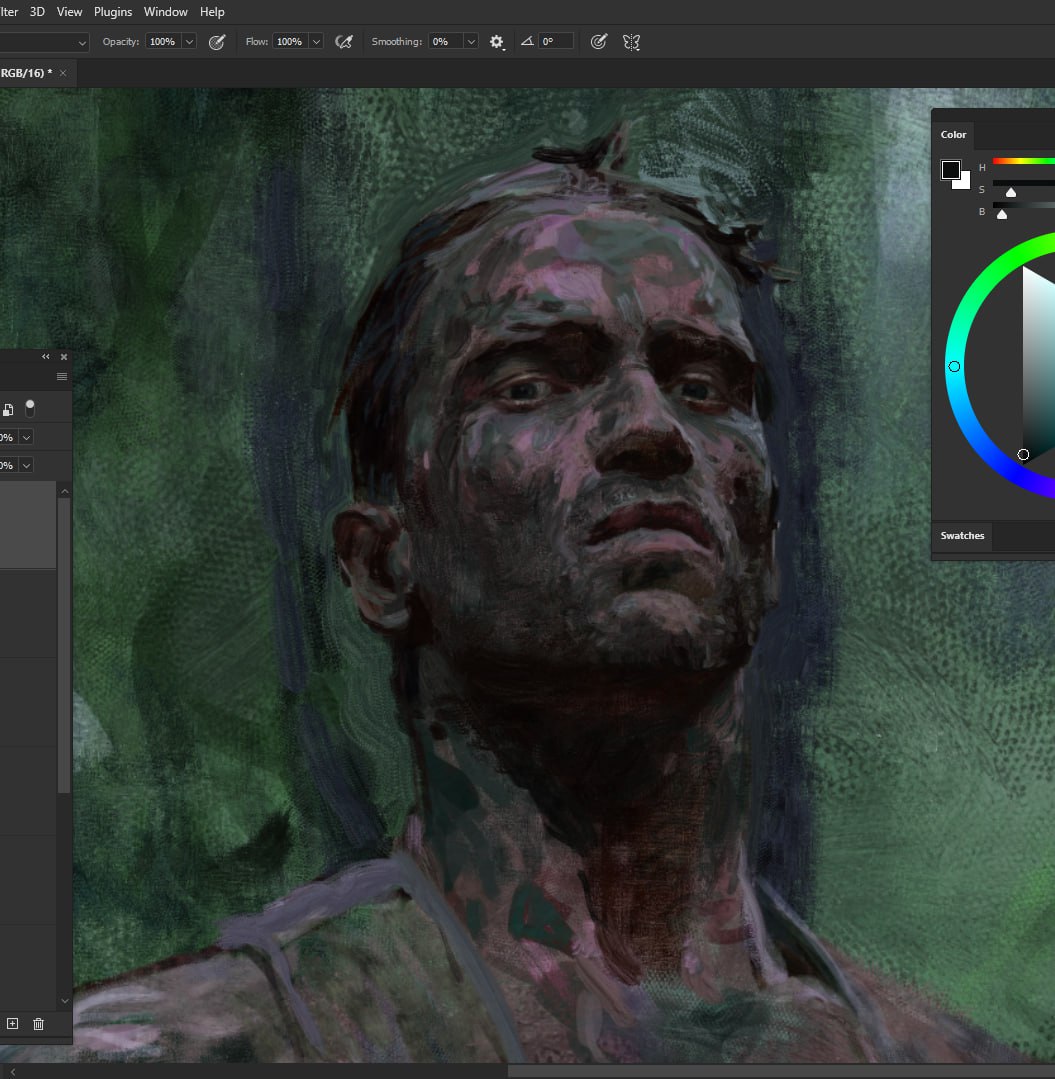Expand the Flow dropdown arrow

point(316,42)
